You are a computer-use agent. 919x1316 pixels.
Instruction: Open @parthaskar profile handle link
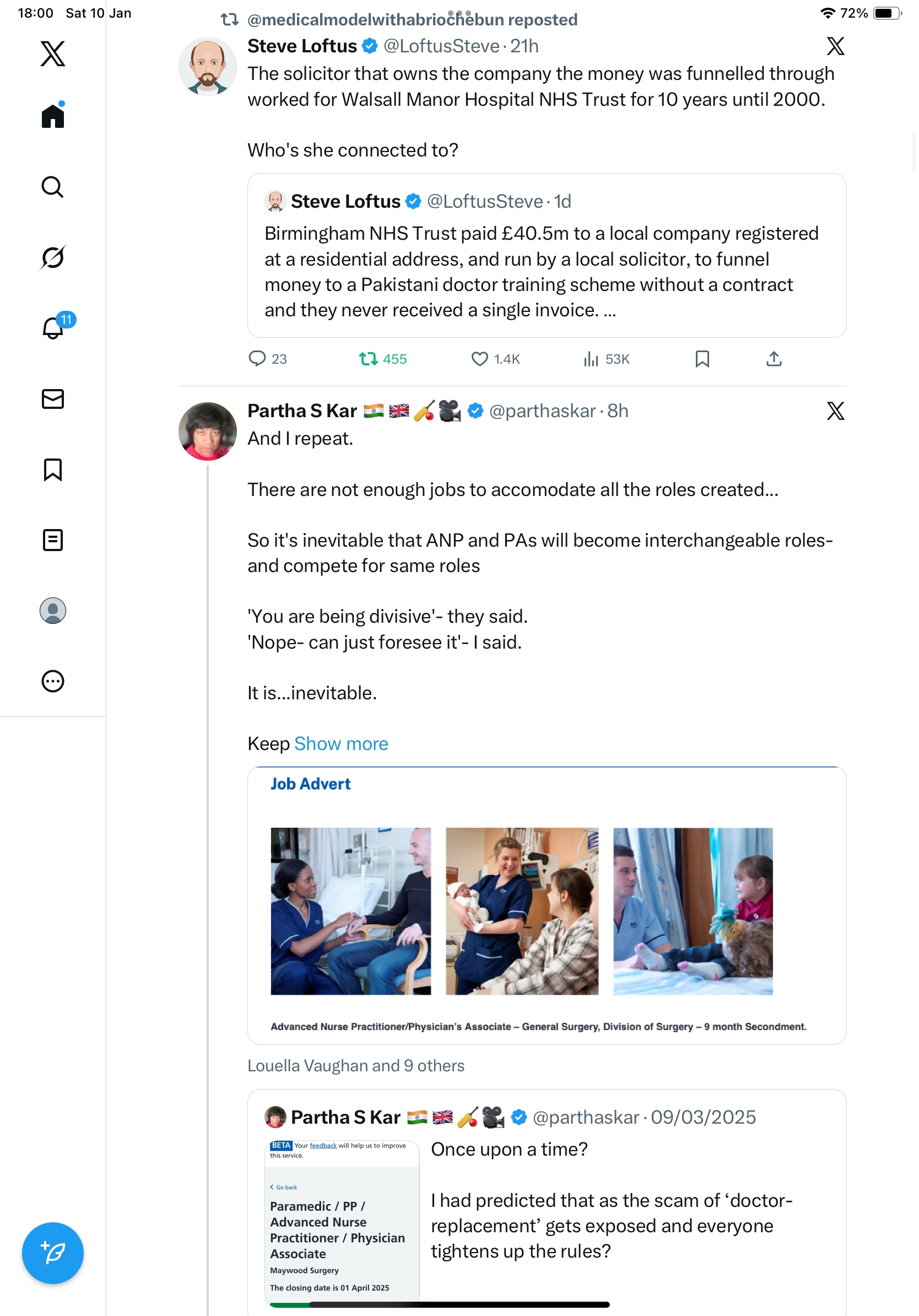pyautogui.click(x=542, y=411)
